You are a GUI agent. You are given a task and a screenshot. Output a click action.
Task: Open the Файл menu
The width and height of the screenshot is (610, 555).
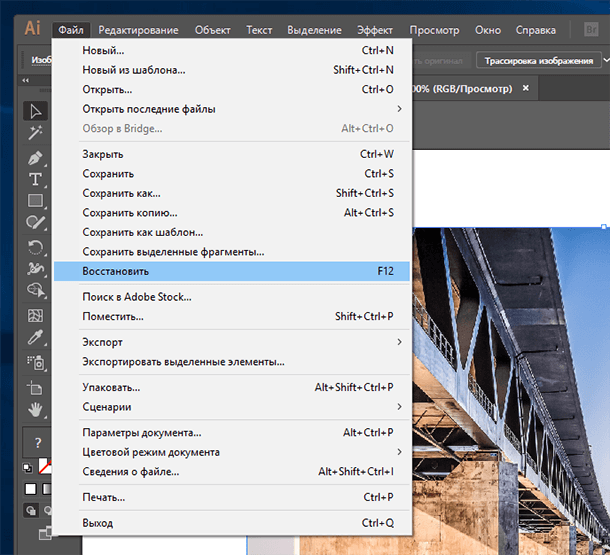[71, 30]
